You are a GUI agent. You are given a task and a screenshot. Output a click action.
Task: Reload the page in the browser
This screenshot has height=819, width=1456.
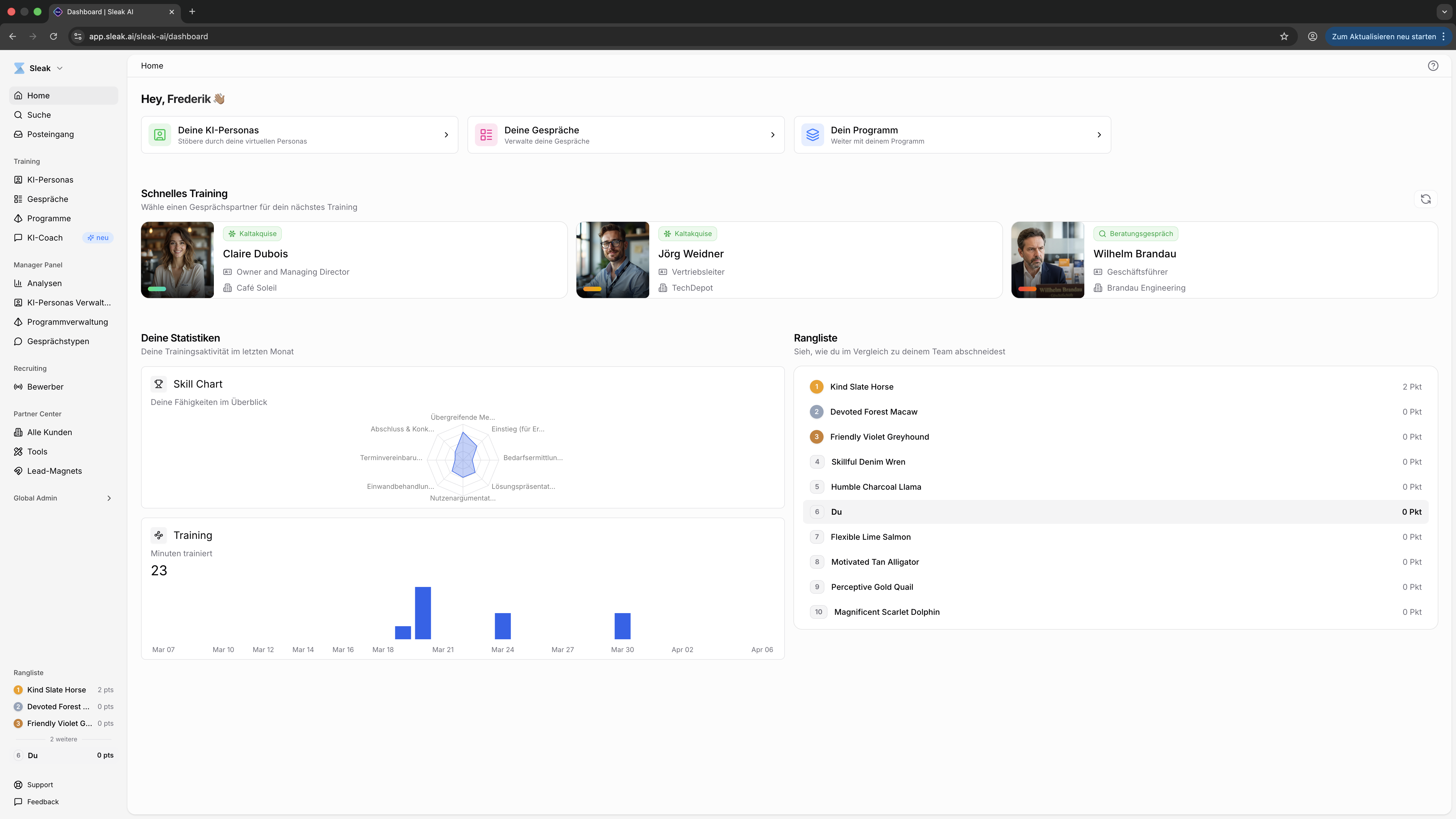pyautogui.click(x=53, y=36)
